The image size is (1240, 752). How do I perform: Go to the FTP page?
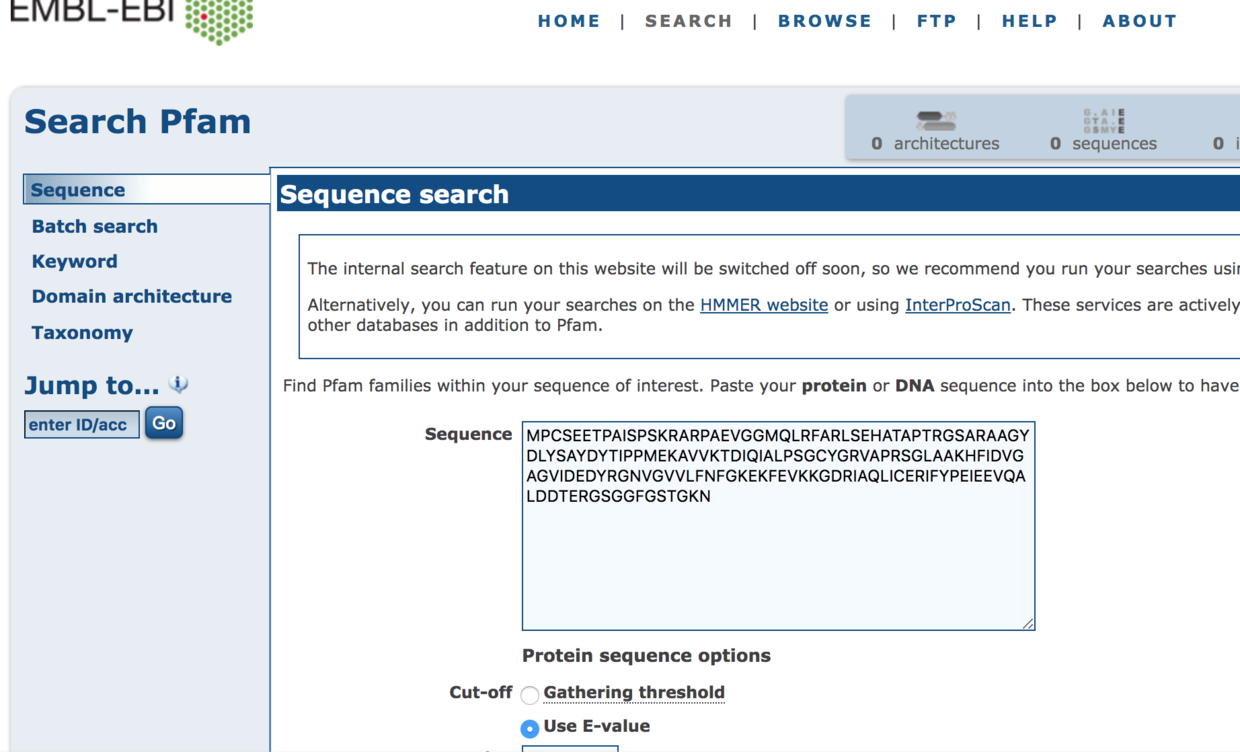pos(937,21)
